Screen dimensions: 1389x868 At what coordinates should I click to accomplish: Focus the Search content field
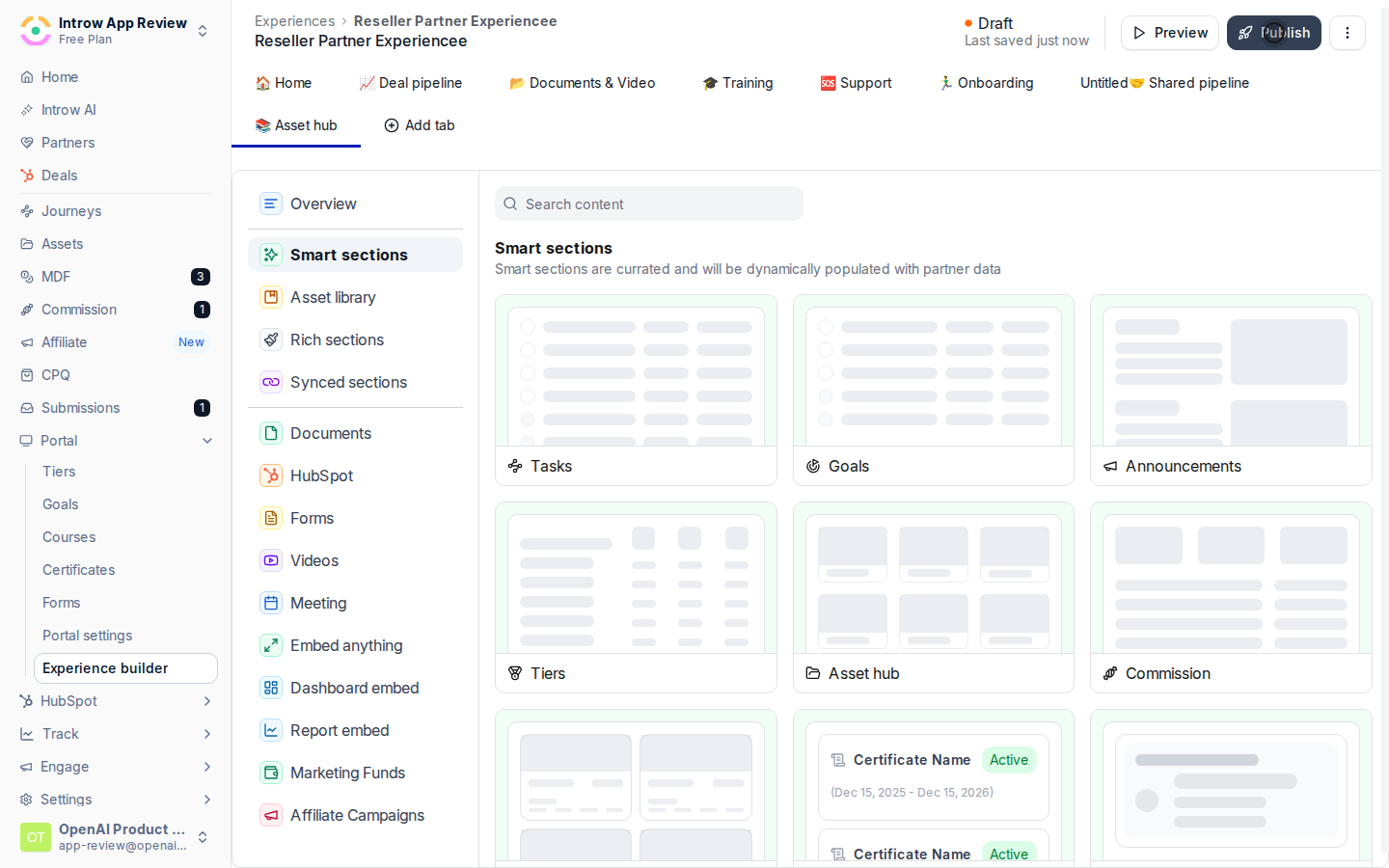(x=649, y=203)
